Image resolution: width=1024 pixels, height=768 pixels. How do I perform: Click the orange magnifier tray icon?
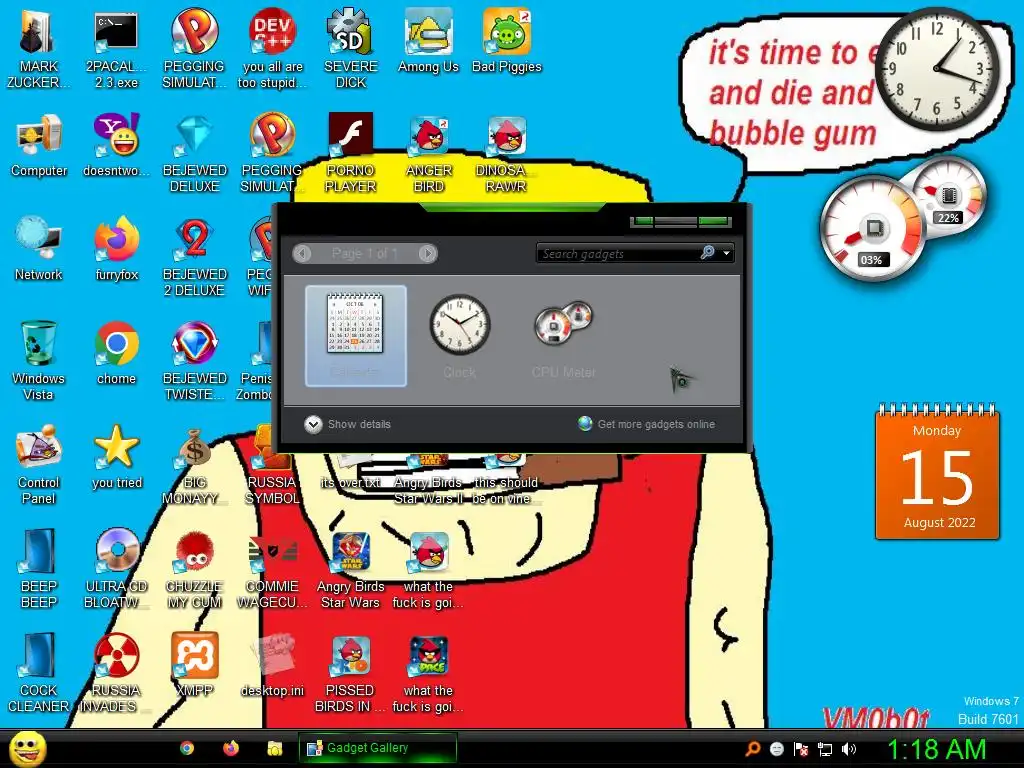[x=752, y=748]
